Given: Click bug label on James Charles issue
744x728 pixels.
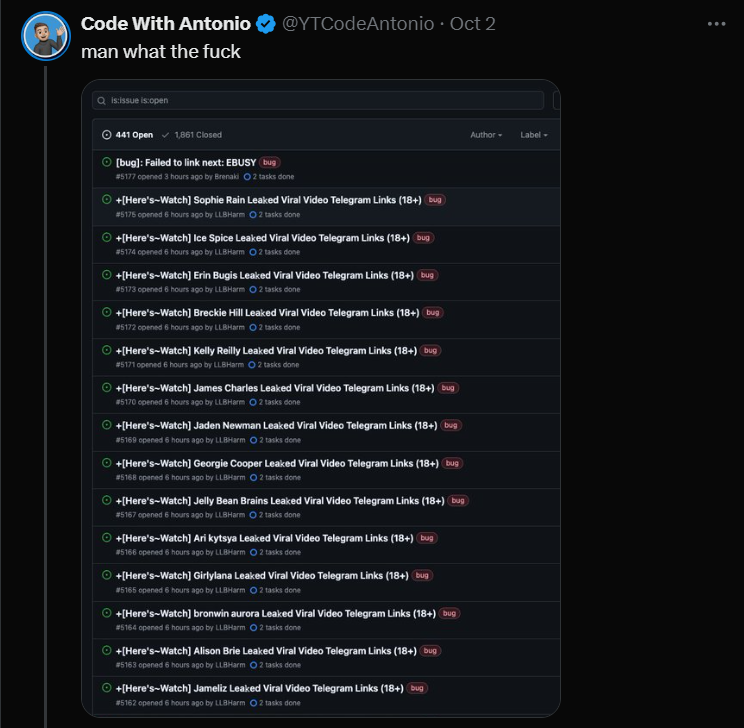Looking at the screenshot, I should pyautogui.click(x=448, y=388).
